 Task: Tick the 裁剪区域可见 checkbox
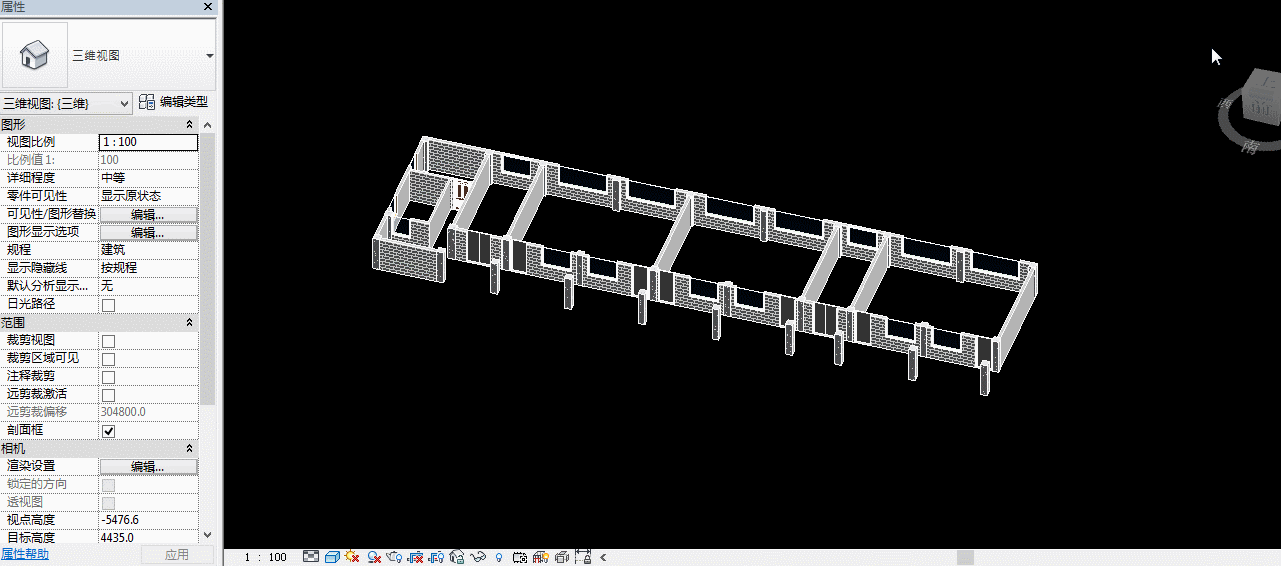click(x=108, y=359)
